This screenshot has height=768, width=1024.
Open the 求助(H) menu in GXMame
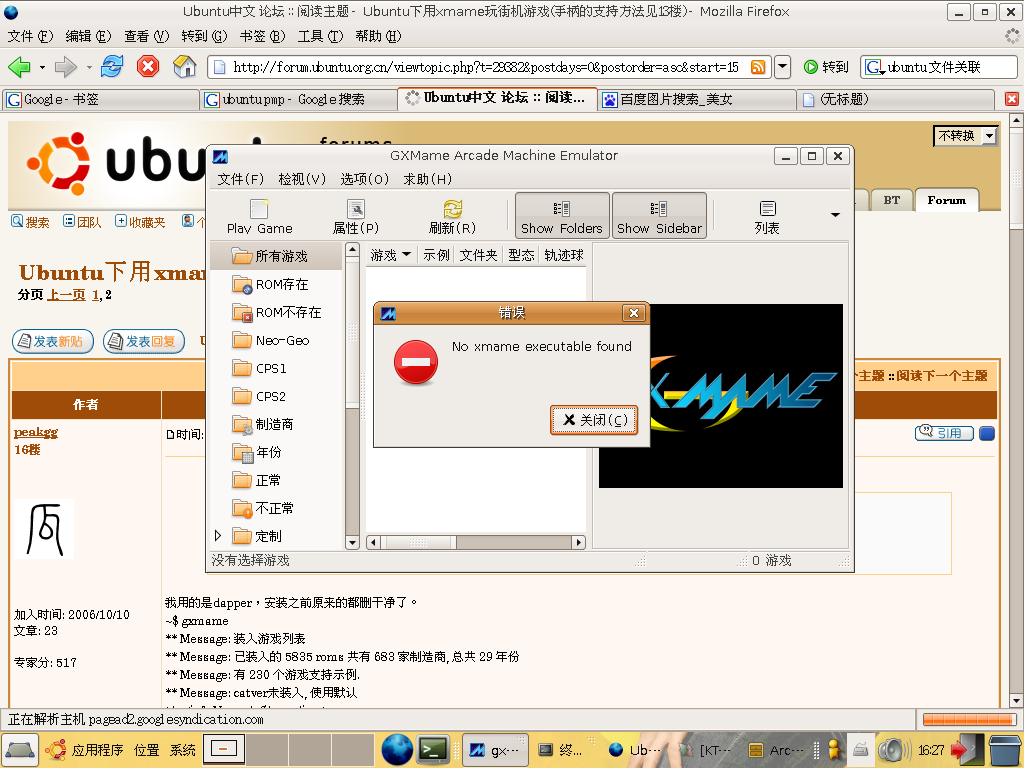coord(427,179)
